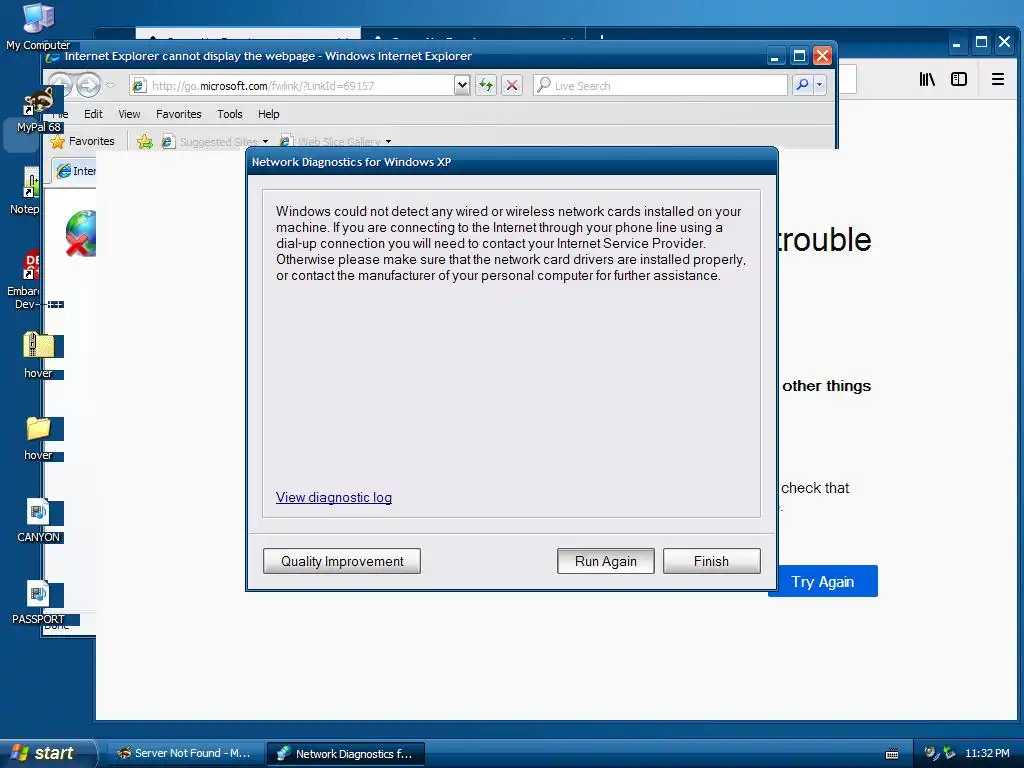The height and width of the screenshot is (768, 1024).
Task: Click the Add to Favorites Bar icon
Action: click(x=145, y=141)
